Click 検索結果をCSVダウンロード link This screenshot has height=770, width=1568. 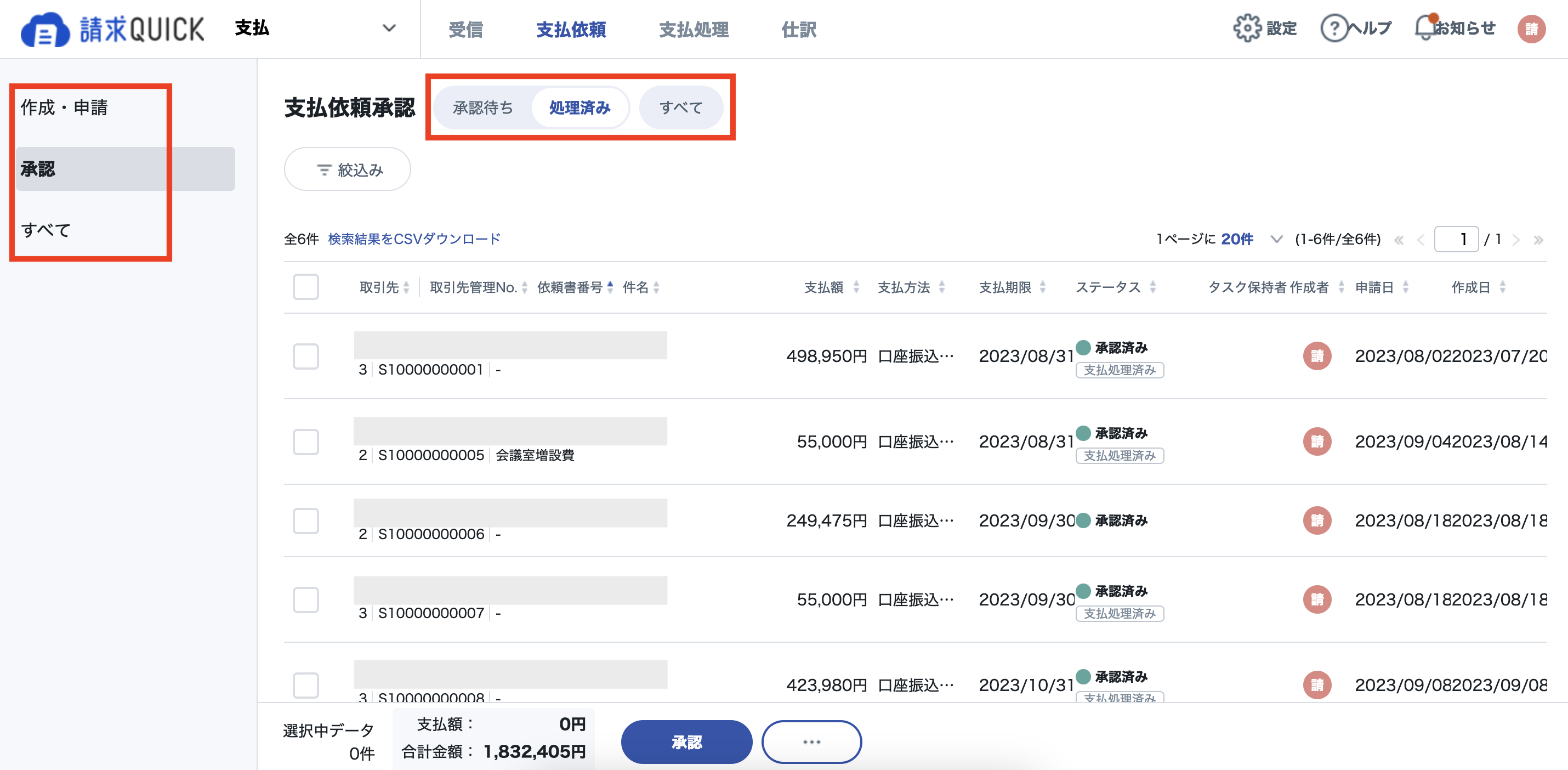coord(414,239)
